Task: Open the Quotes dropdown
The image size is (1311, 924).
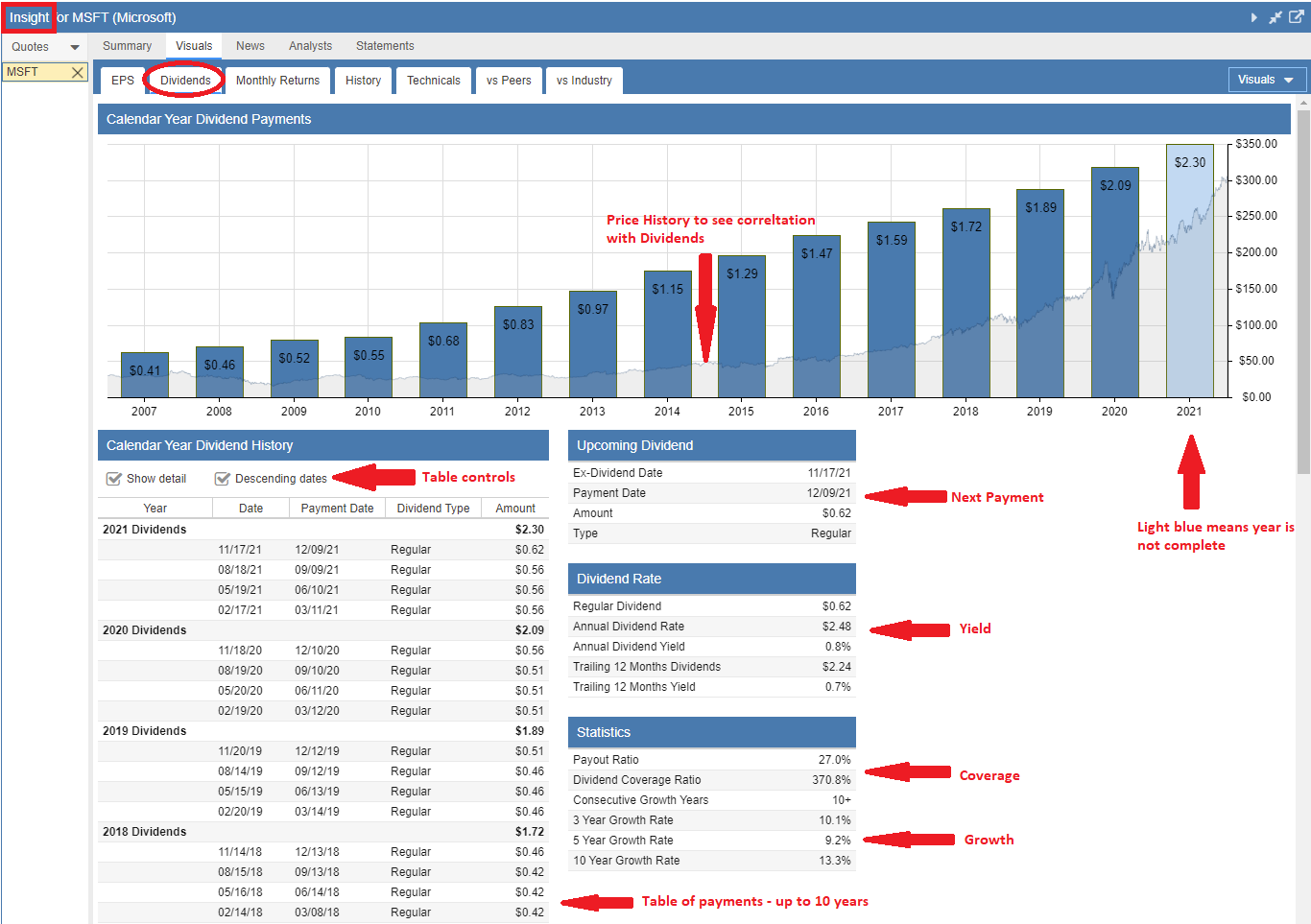Action: pyautogui.click(x=44, y=47)
